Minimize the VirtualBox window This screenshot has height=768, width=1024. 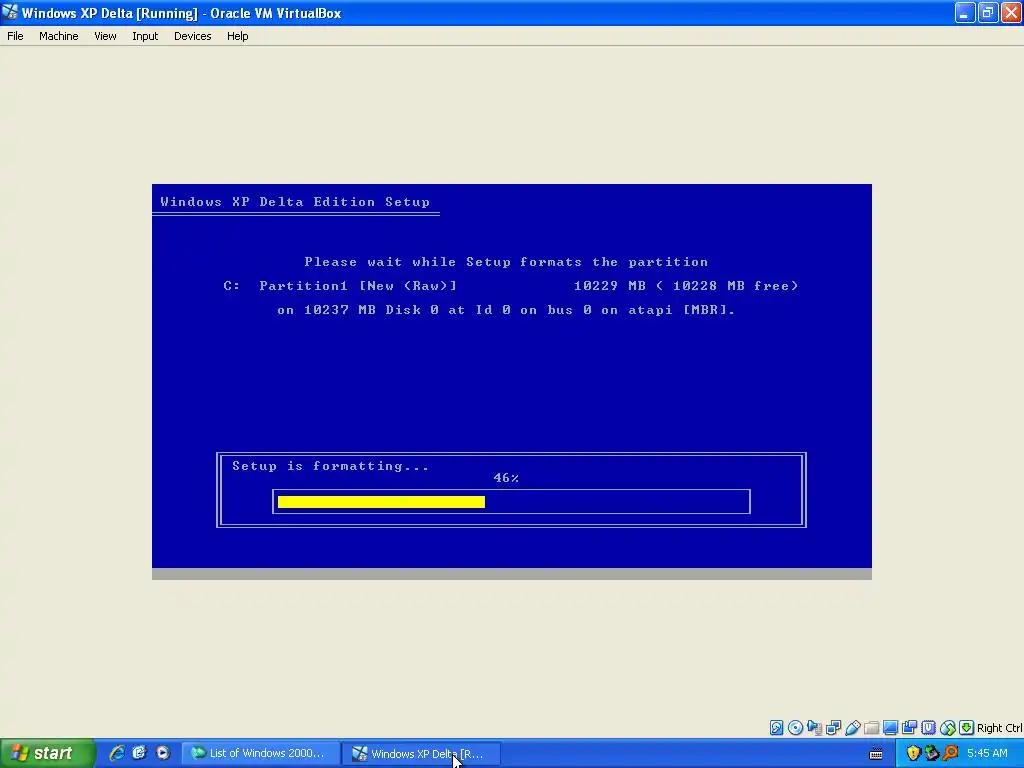click(x=964, y=12)
